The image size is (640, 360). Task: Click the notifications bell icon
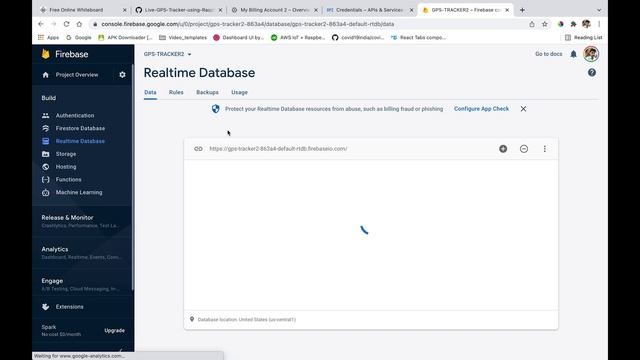(573, 54)
